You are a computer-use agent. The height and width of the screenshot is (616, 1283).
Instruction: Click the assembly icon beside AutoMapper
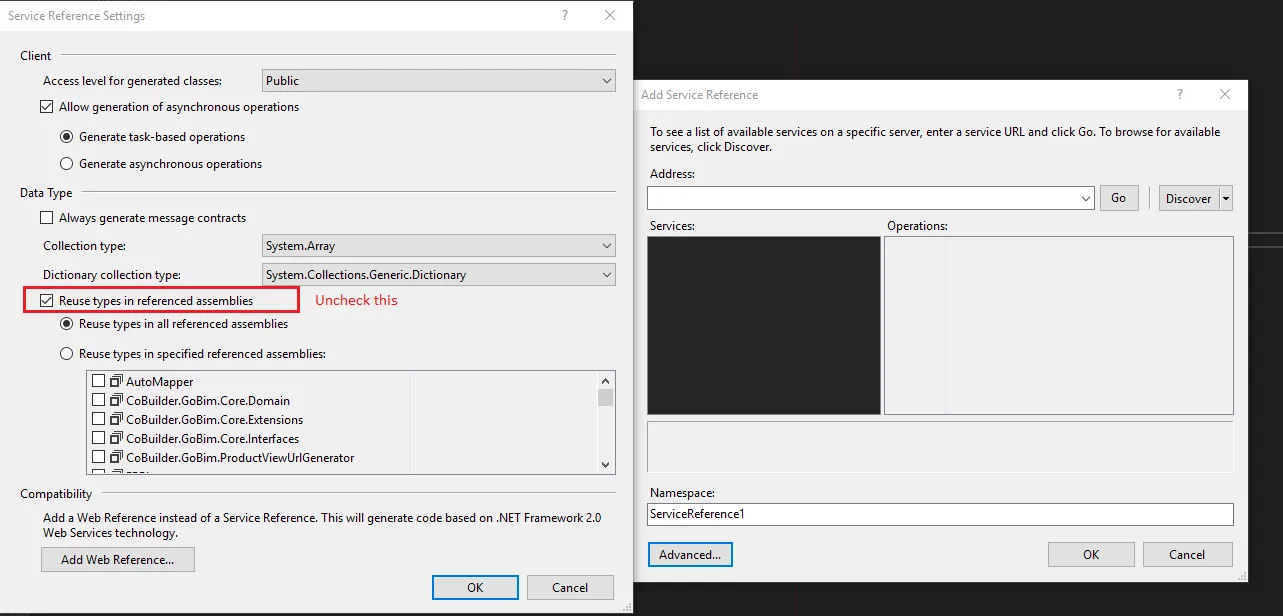coord(116,382)
